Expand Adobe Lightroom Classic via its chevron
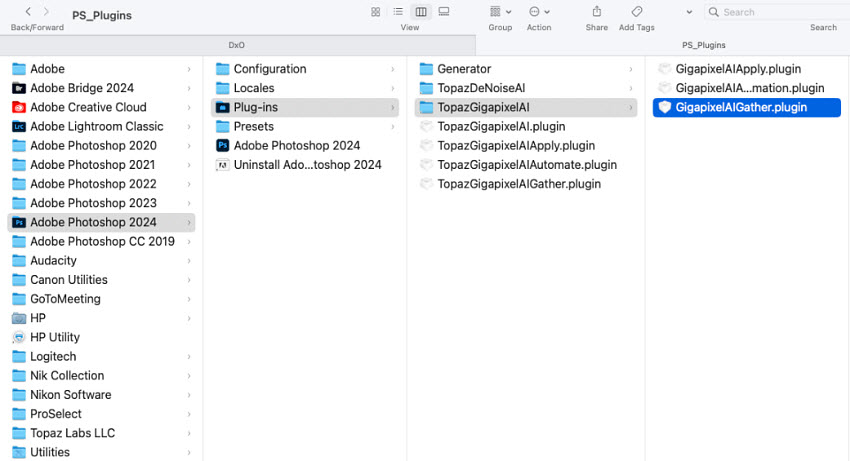Viewport: 850px width, 461px height. click(x=189, y=127)
